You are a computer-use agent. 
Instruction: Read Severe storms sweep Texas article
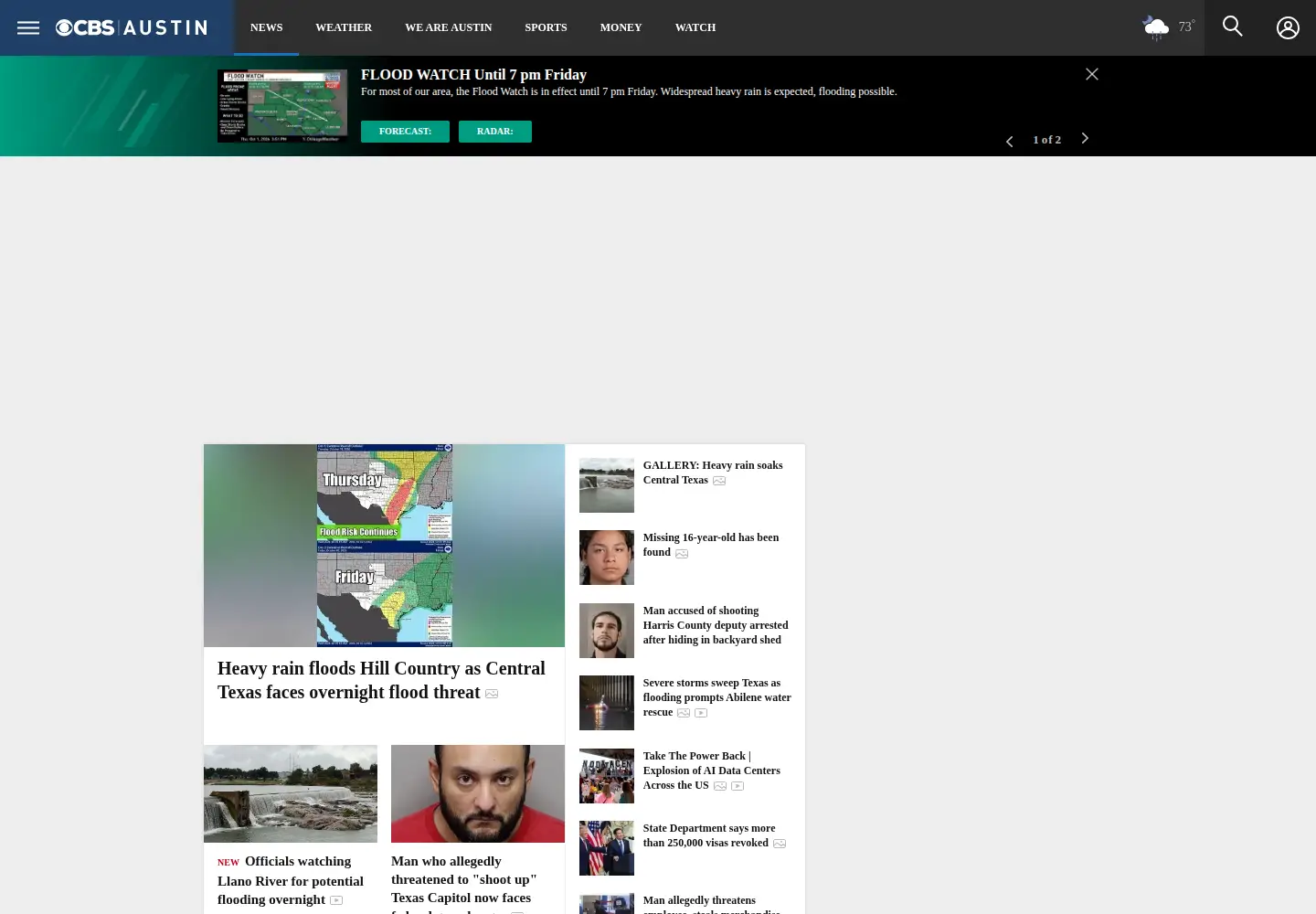click(716, 697)
